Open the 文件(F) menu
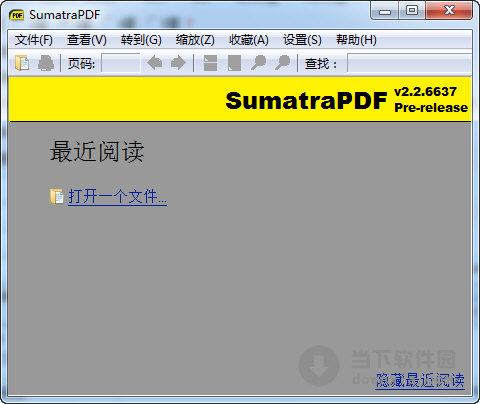The height and width of the screenshot is (404, 480). pyautogui.click(x=33, y=40)
